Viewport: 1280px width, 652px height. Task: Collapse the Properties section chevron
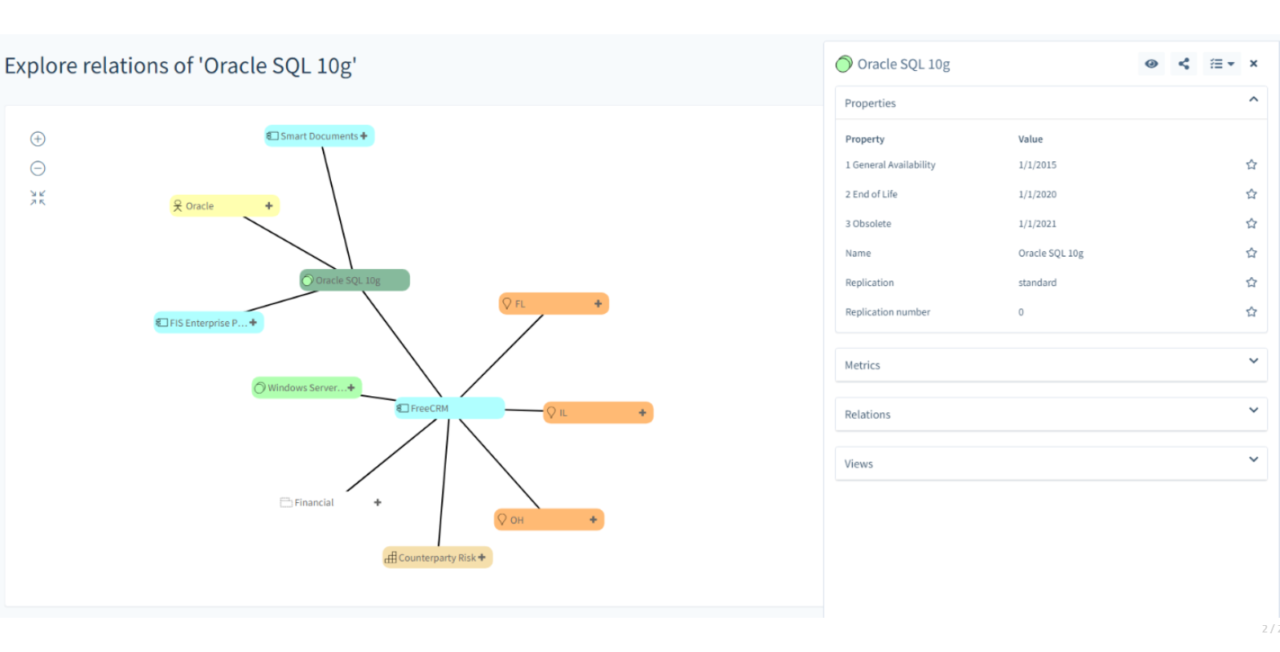pyautogui.click(x=1253, y=100)
